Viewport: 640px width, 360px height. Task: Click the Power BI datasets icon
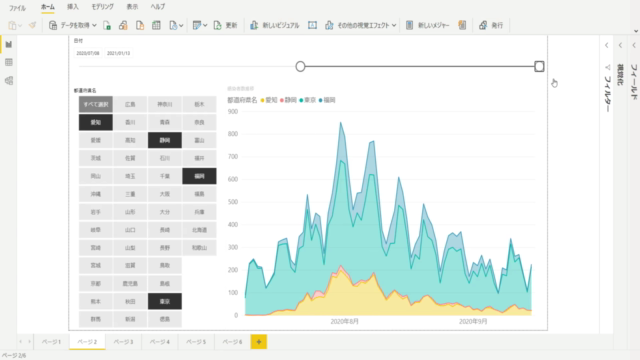click(123, 25)
